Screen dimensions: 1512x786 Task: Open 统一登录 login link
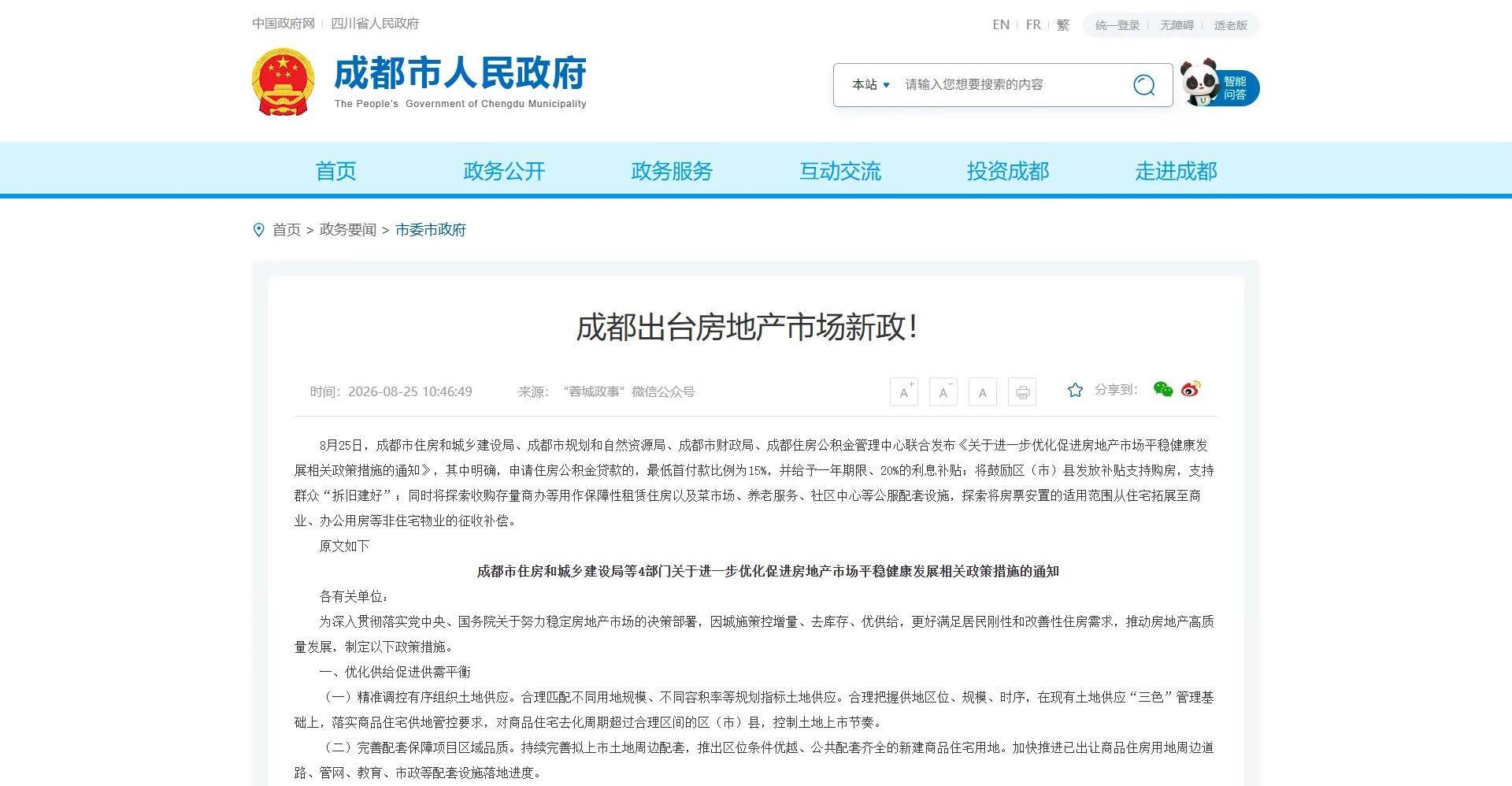(1117, 25)
